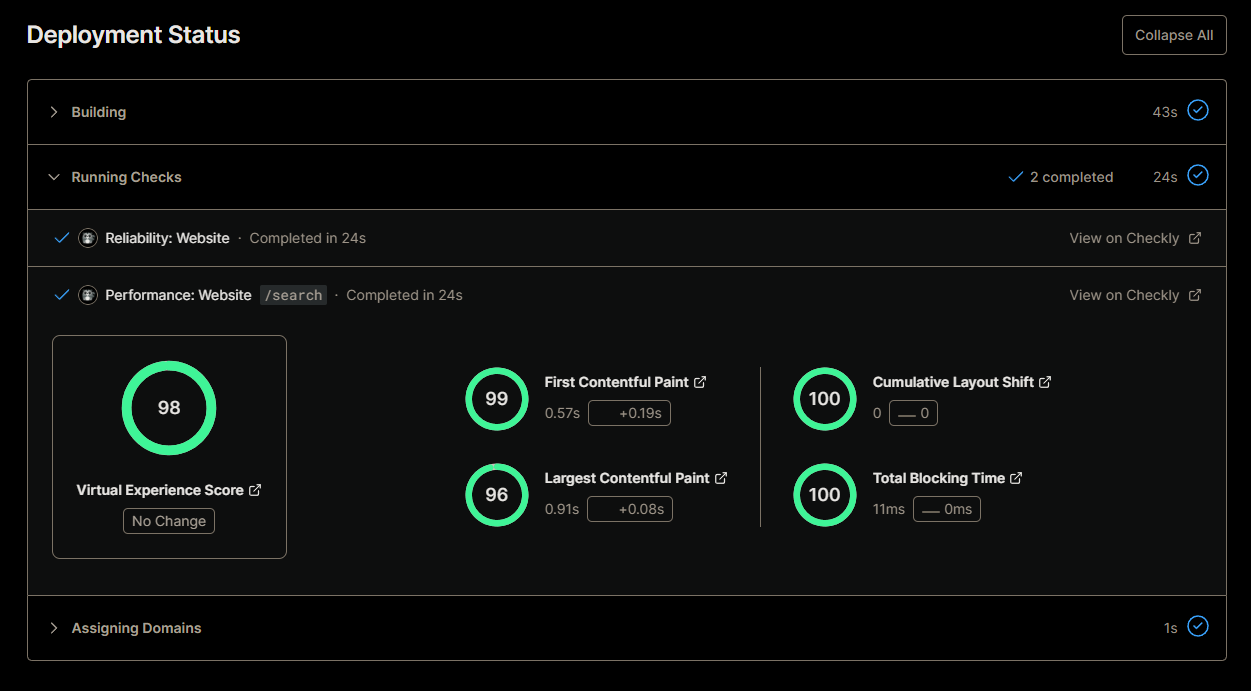Screen dimensions: 1251x691
Task: Click the Reliability: Website check tick icon
Action: coord(62,238)
